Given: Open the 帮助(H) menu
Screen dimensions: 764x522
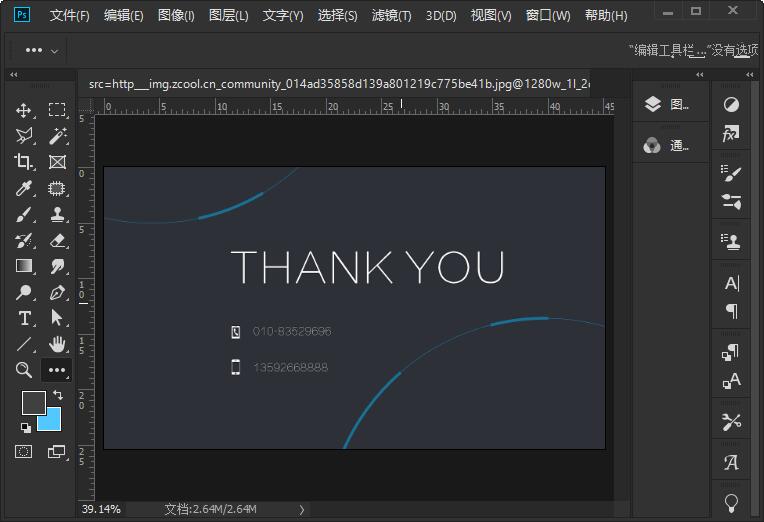Looking at the screenshot, I should coord(606,16).
